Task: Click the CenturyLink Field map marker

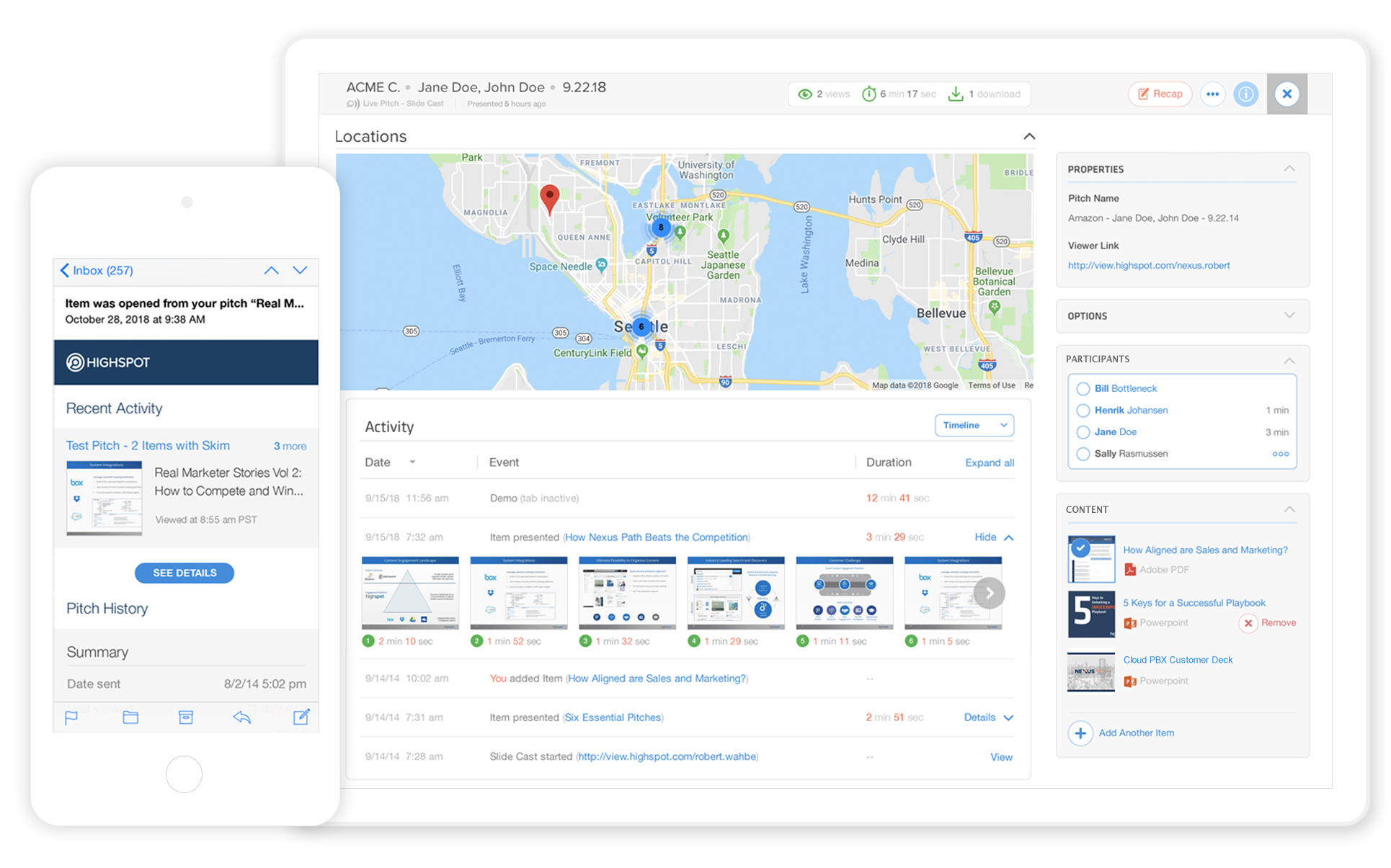Action: pyautogui.click(x=641, y=352)
